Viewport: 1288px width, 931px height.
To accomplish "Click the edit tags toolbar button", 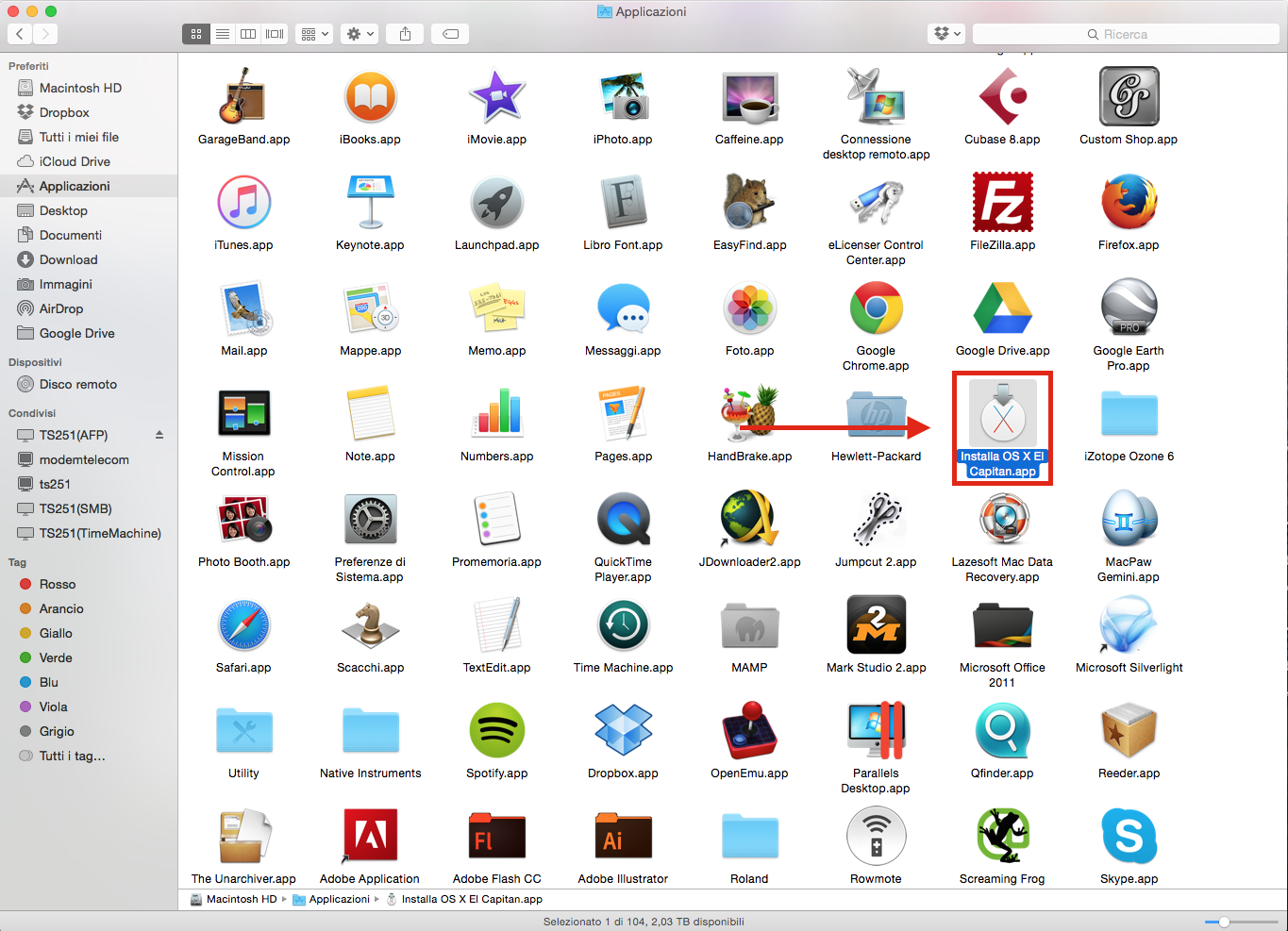I will pos(451,34).
